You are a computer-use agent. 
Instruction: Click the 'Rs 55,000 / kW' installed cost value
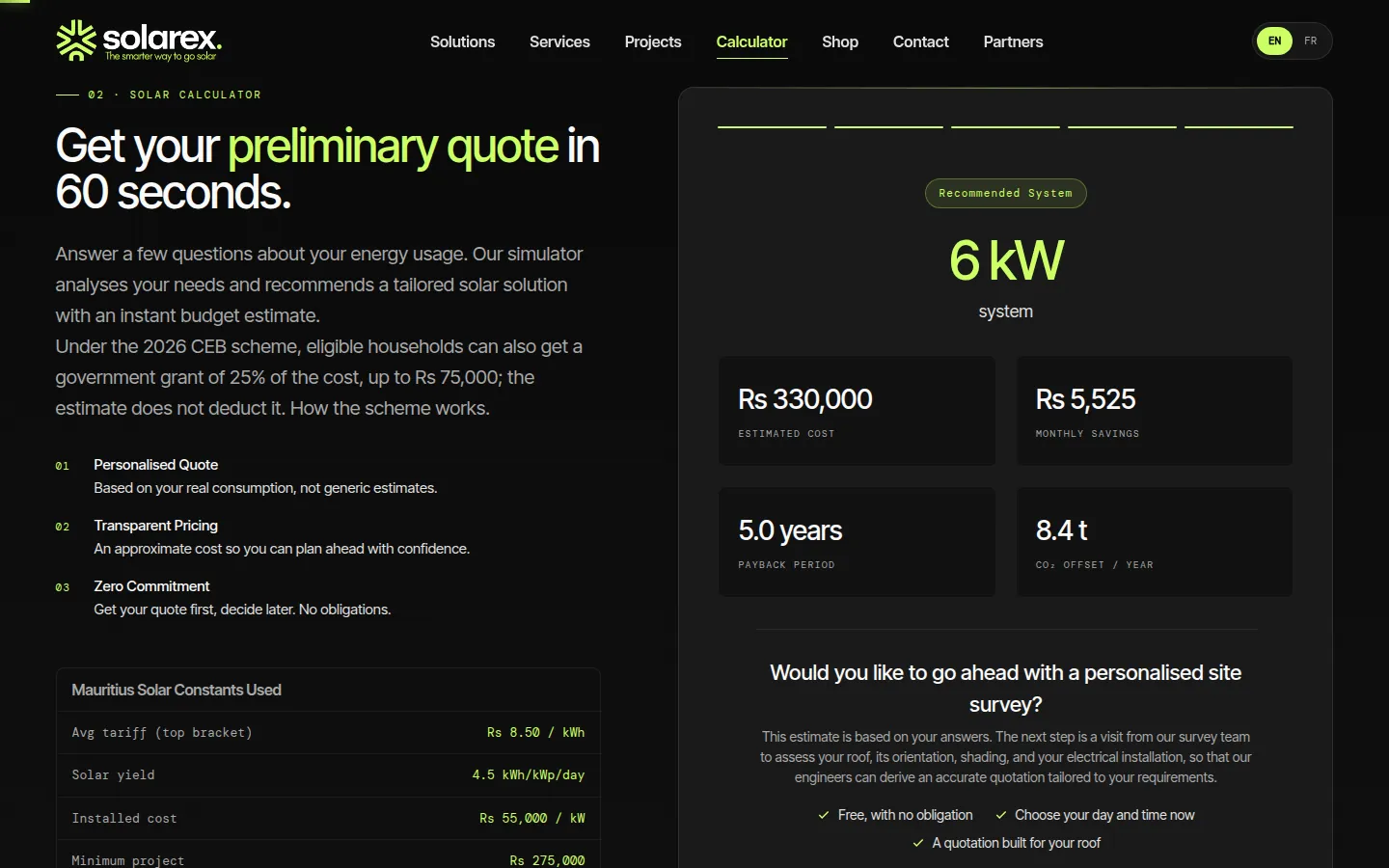pos(532,818)
